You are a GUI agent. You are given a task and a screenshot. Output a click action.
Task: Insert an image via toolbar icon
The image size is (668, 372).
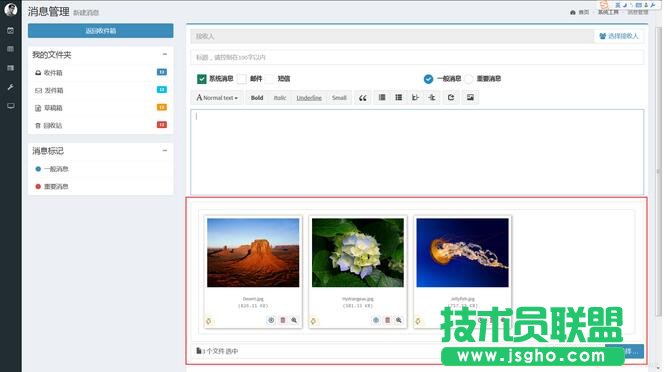(x=470, y=98)
